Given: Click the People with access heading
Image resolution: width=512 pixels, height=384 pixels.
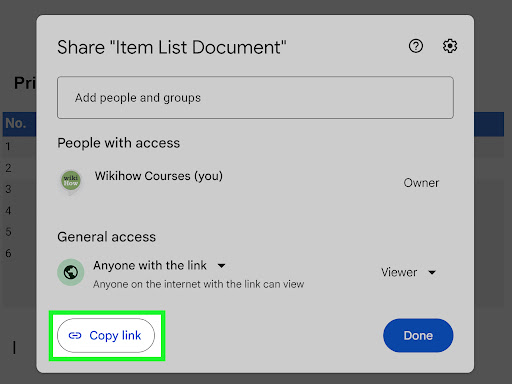Looking at the screenshot, I should 119,143.
